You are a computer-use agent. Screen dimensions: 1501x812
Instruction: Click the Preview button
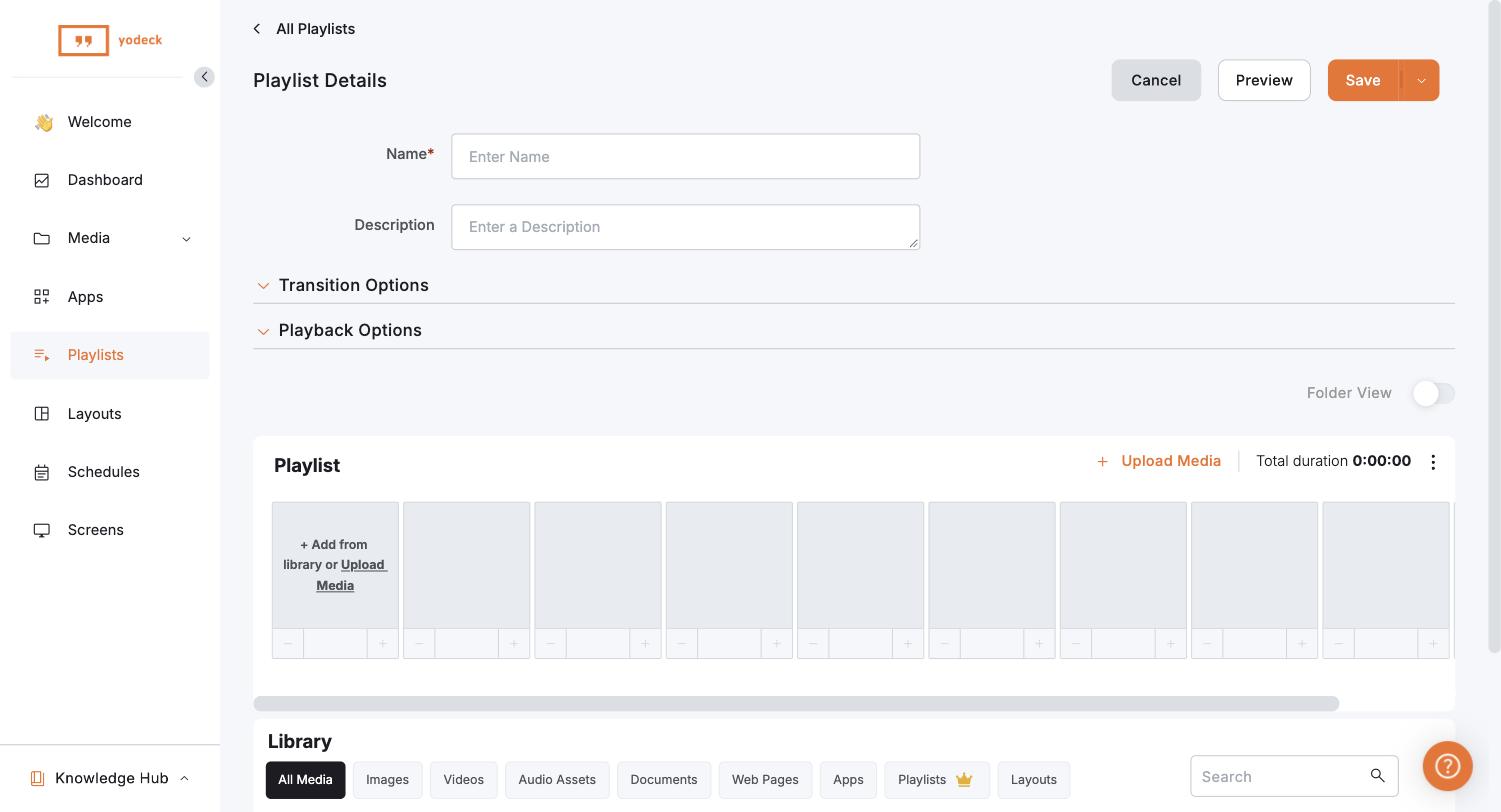coord(1264,81)
